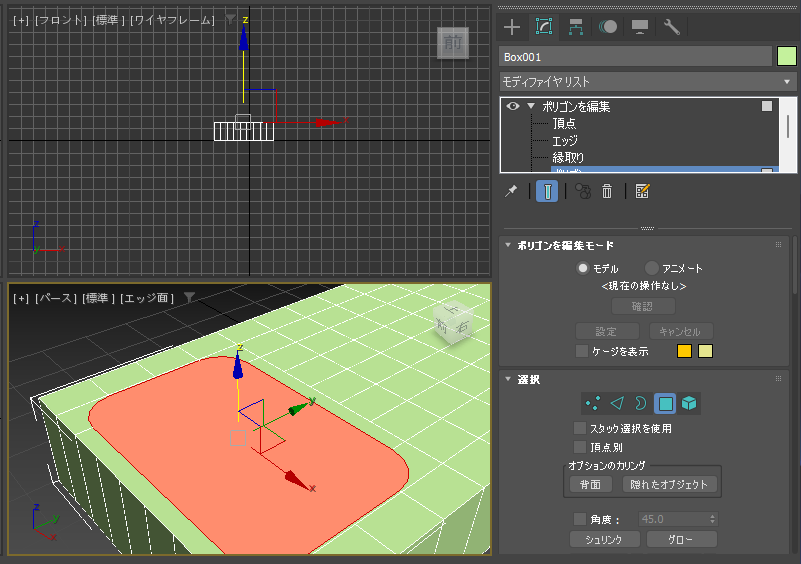The image size is (801, 564).
Task: Open the orange cage color swatch
Action: click(x=684, y=351)
